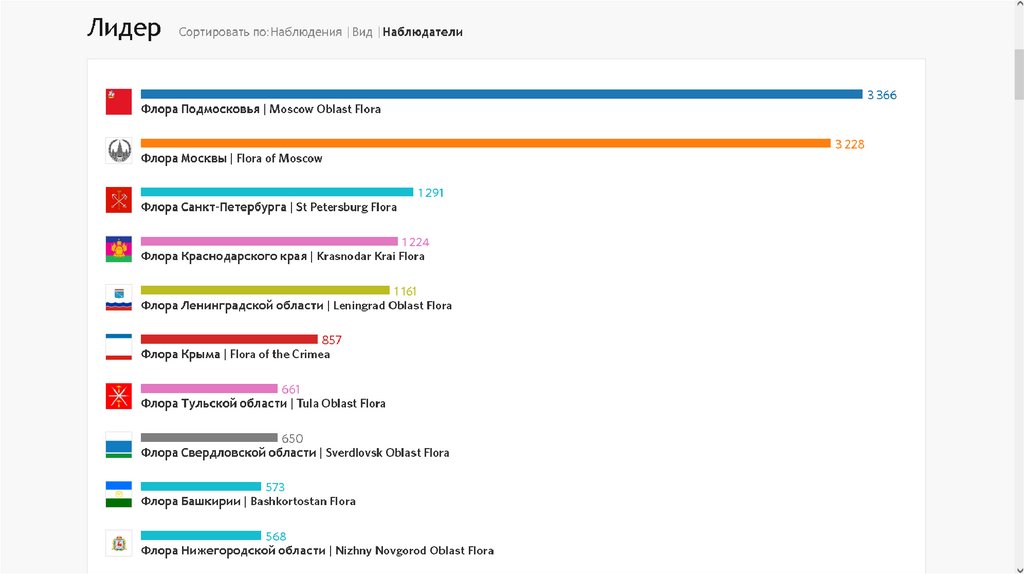The image size is (1024, 574).
Task: Click the value 661
Action: point(291,390)
